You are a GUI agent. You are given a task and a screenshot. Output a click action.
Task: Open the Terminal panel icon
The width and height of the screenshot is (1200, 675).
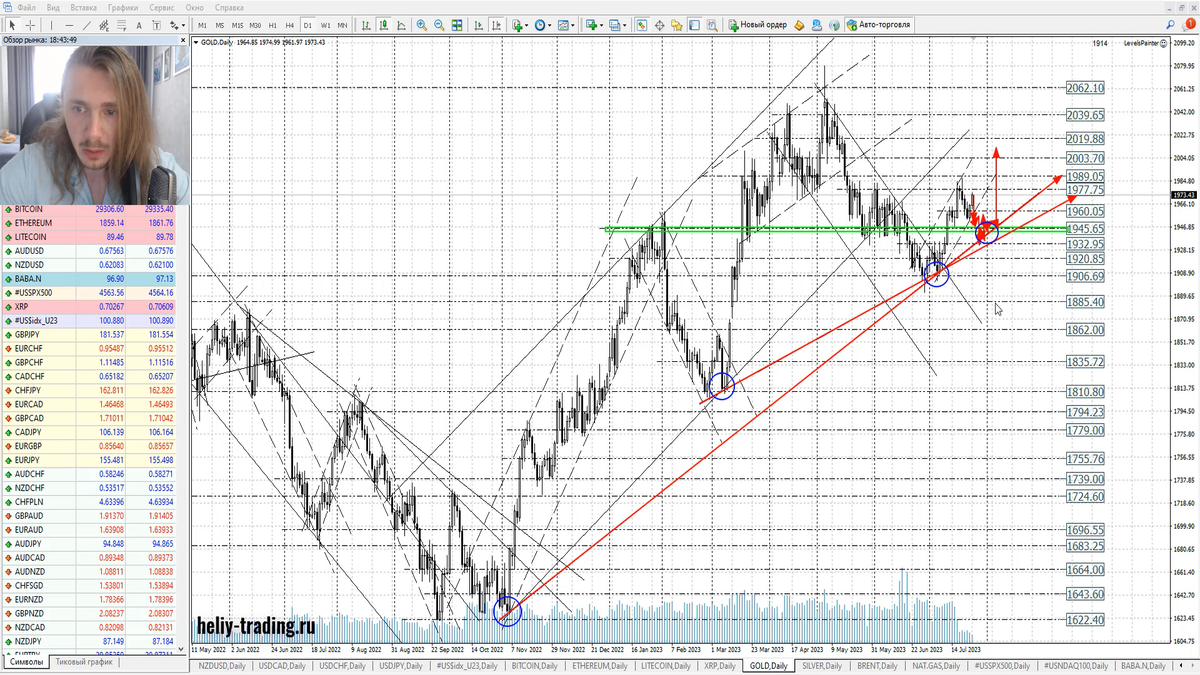(x=694, y=24)
